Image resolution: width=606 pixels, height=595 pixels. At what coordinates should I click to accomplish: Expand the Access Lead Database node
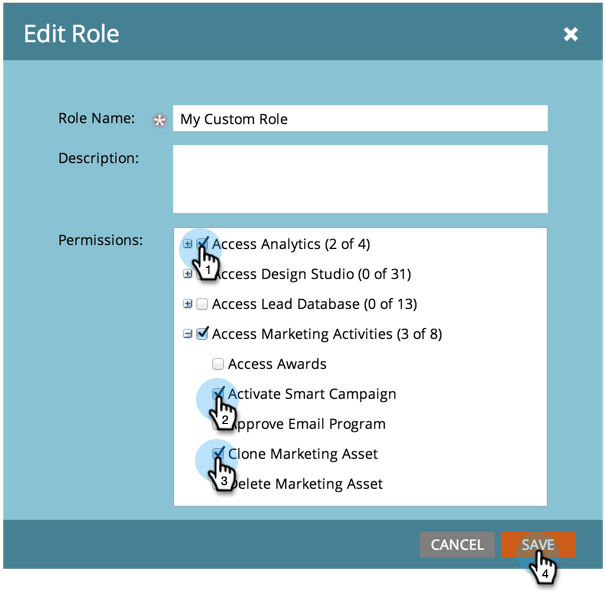click(188, 304)
